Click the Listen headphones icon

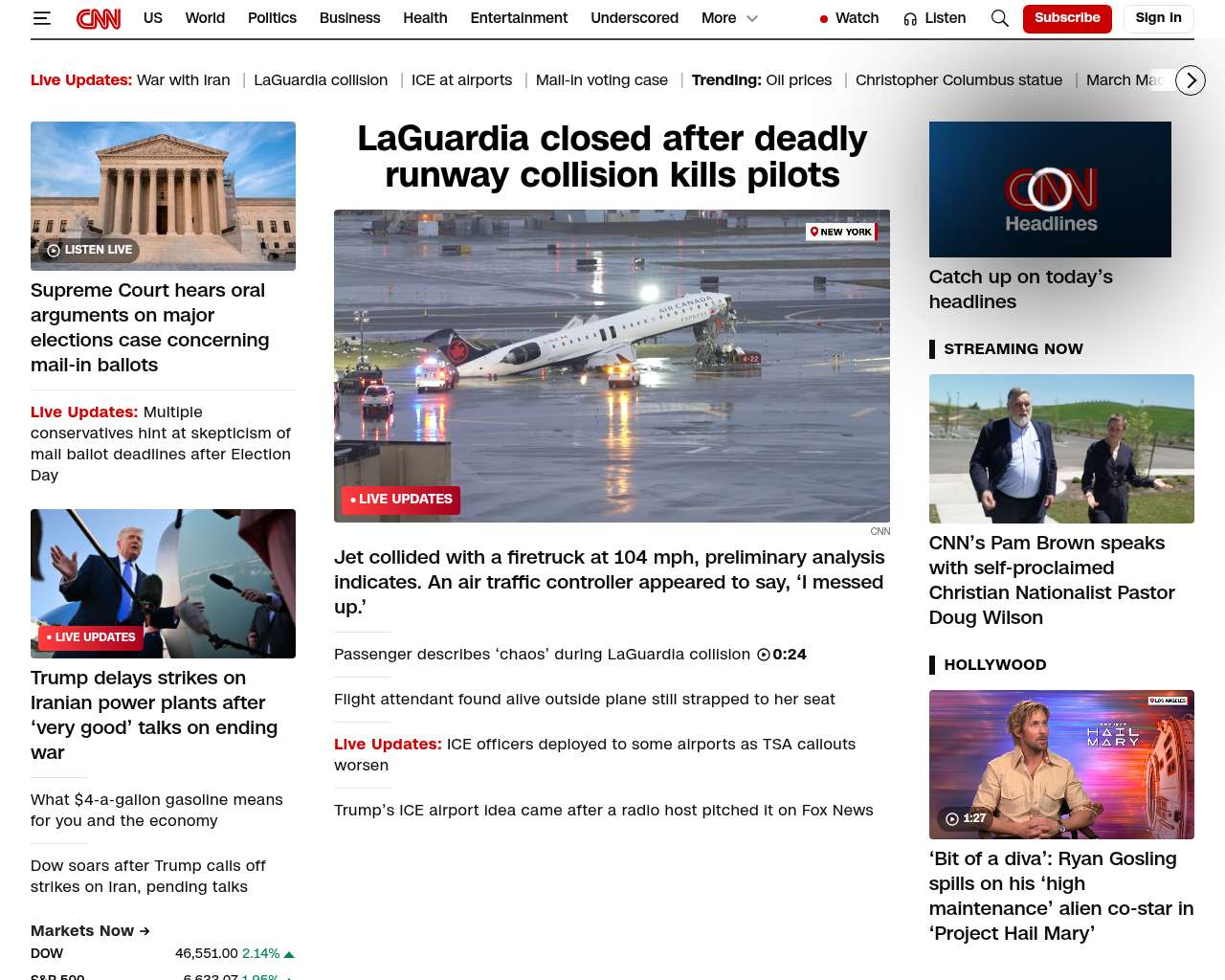click(910, 18)
